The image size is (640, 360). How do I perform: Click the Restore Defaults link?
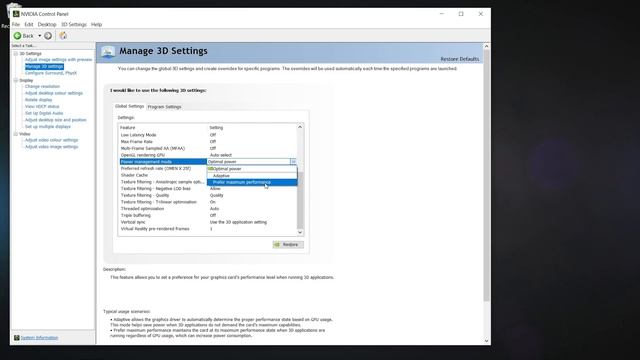460,59
